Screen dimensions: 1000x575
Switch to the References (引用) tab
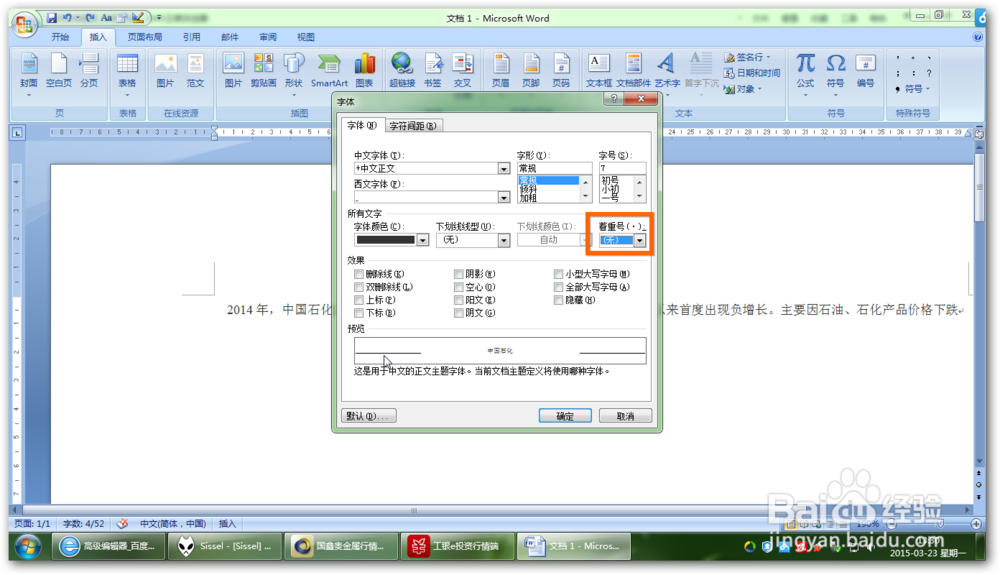(191, 37)
